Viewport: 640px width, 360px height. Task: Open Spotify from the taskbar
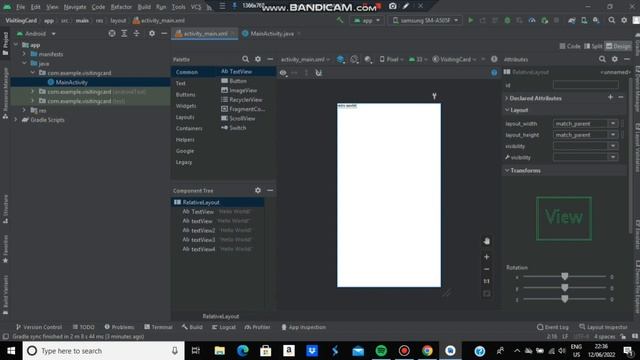point(381,351)
